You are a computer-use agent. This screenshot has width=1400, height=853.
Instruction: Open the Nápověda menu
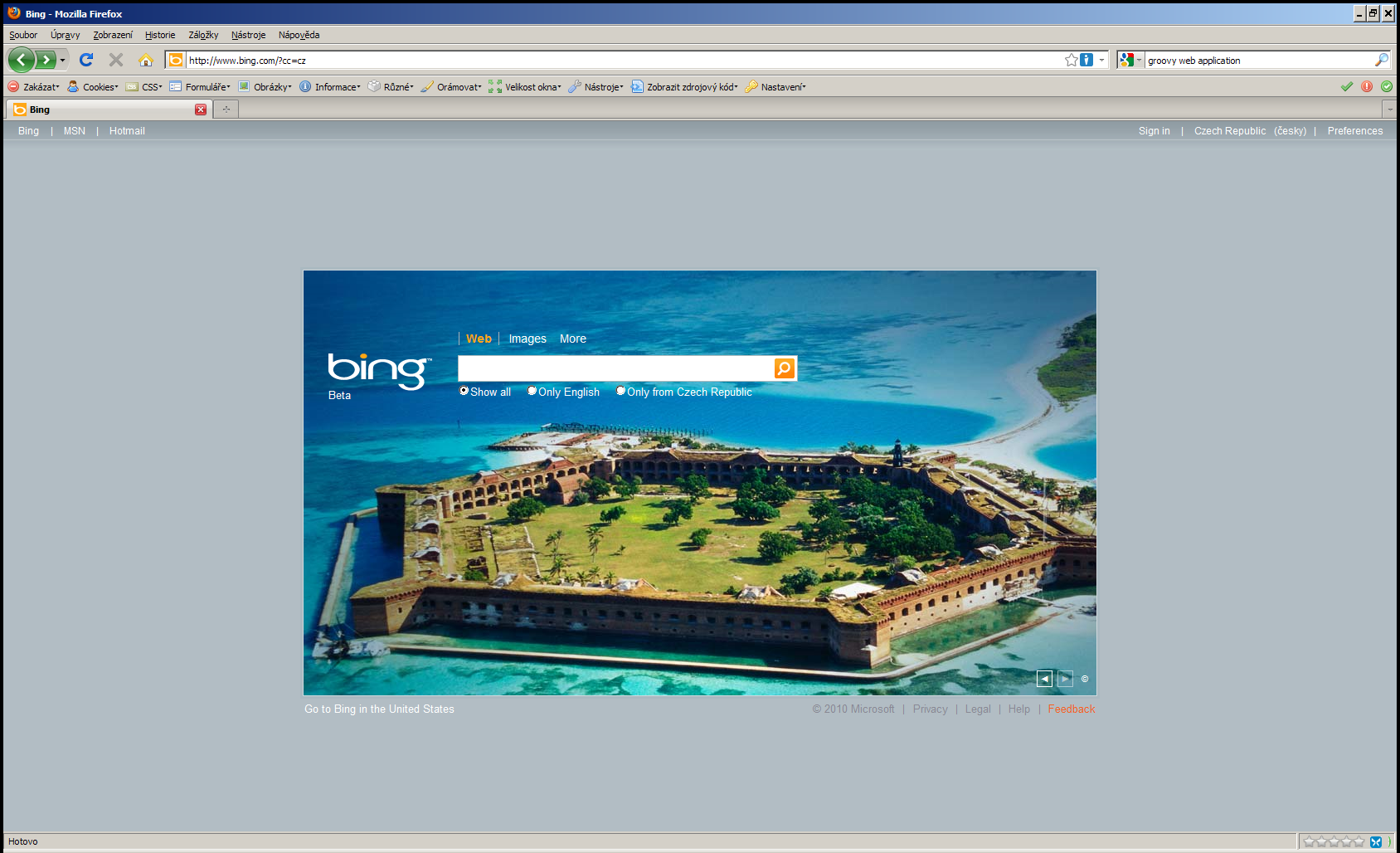click(299, 35)
